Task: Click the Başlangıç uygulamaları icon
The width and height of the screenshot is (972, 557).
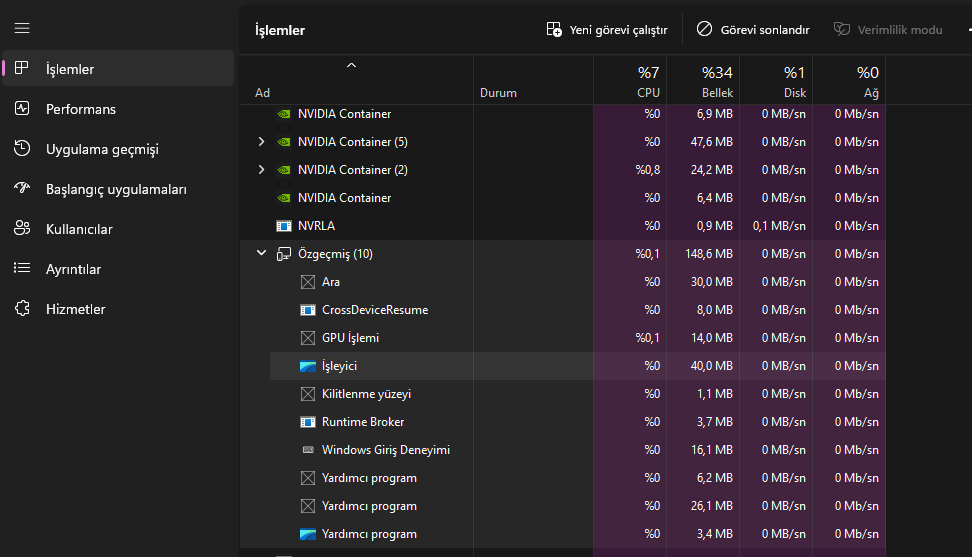Action: click(x=22, y=189)
